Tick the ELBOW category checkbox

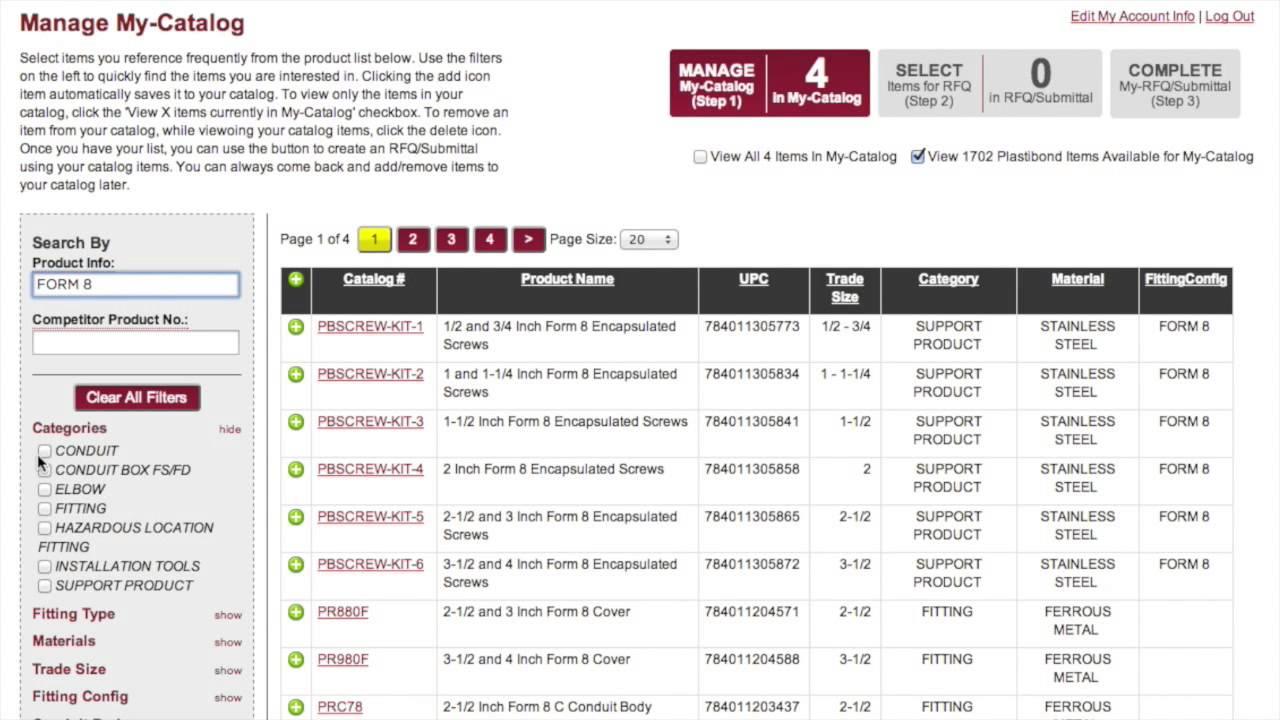pos(45,490)
